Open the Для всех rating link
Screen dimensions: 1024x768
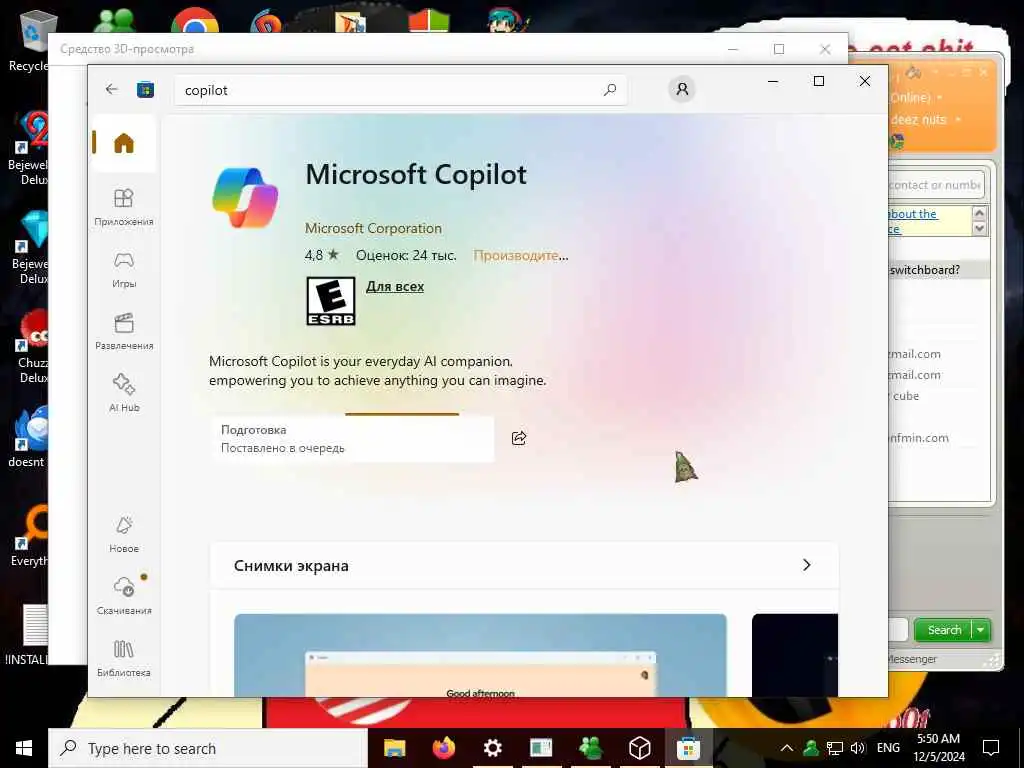(394, 287)
